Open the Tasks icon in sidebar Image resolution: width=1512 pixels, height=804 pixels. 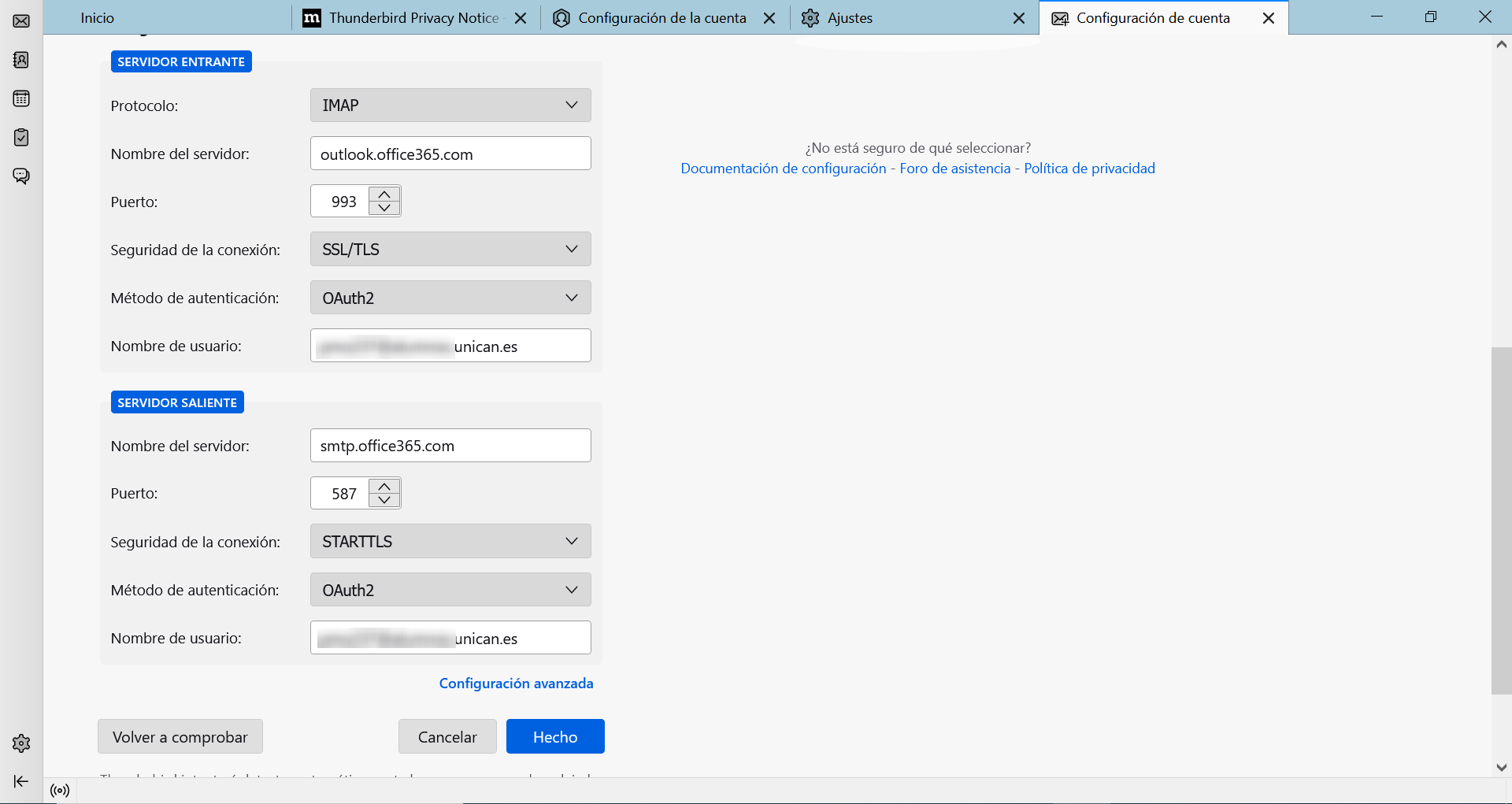coord(21,137)
